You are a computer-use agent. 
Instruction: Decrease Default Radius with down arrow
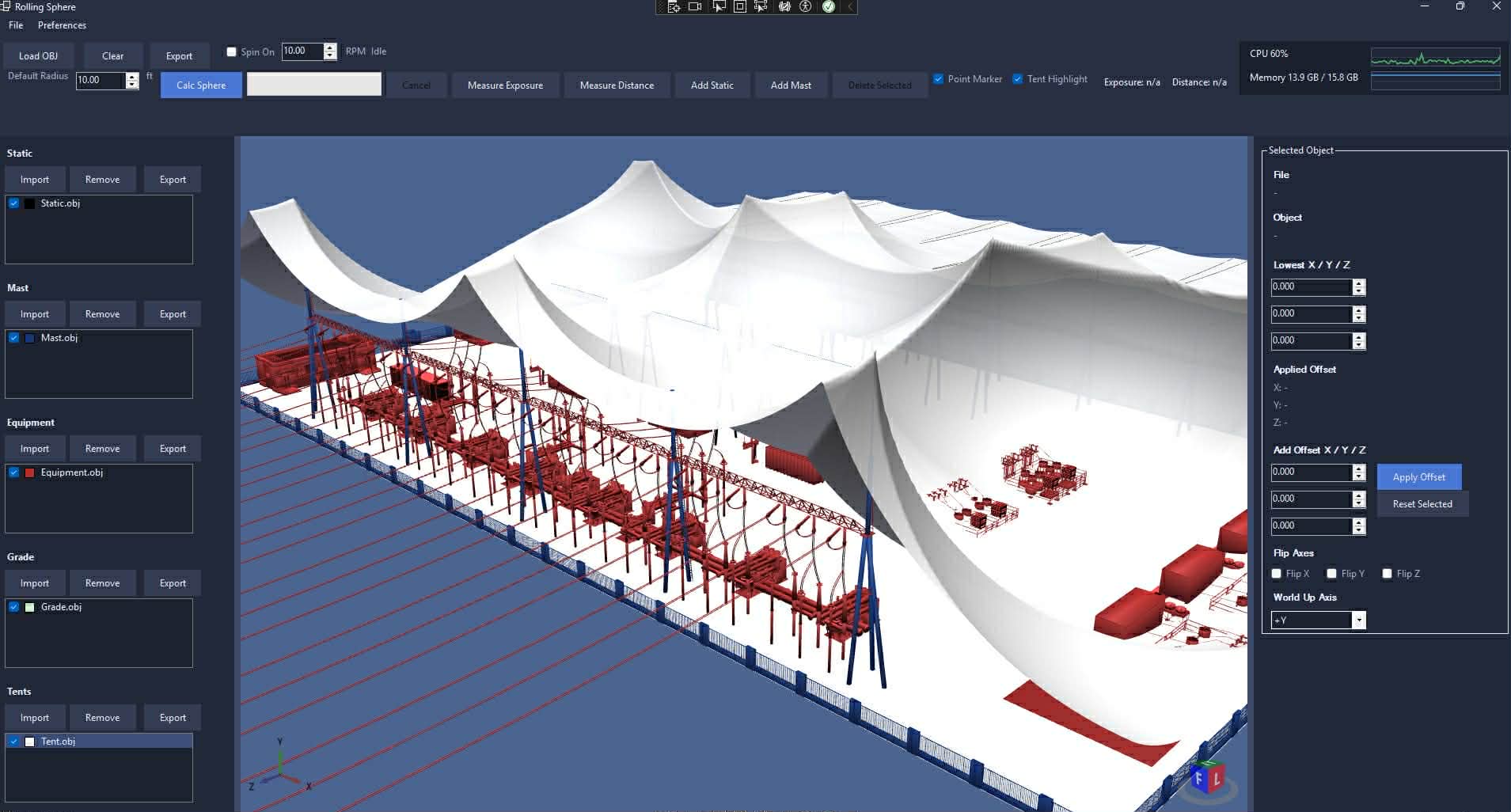point(132,84)
